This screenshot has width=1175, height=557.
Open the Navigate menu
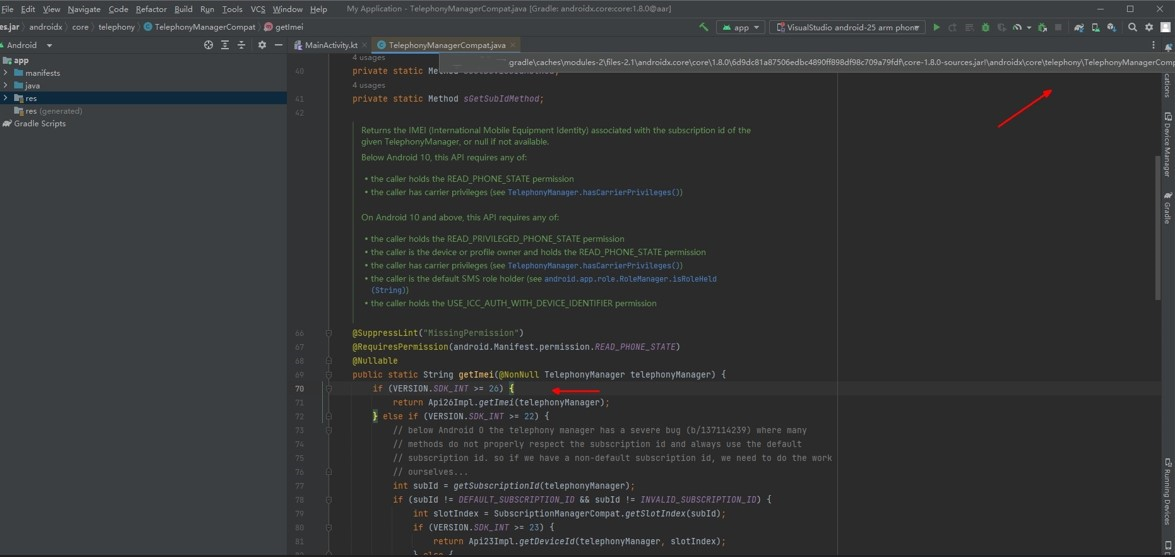pyautogui.click(x=84, y=9)
